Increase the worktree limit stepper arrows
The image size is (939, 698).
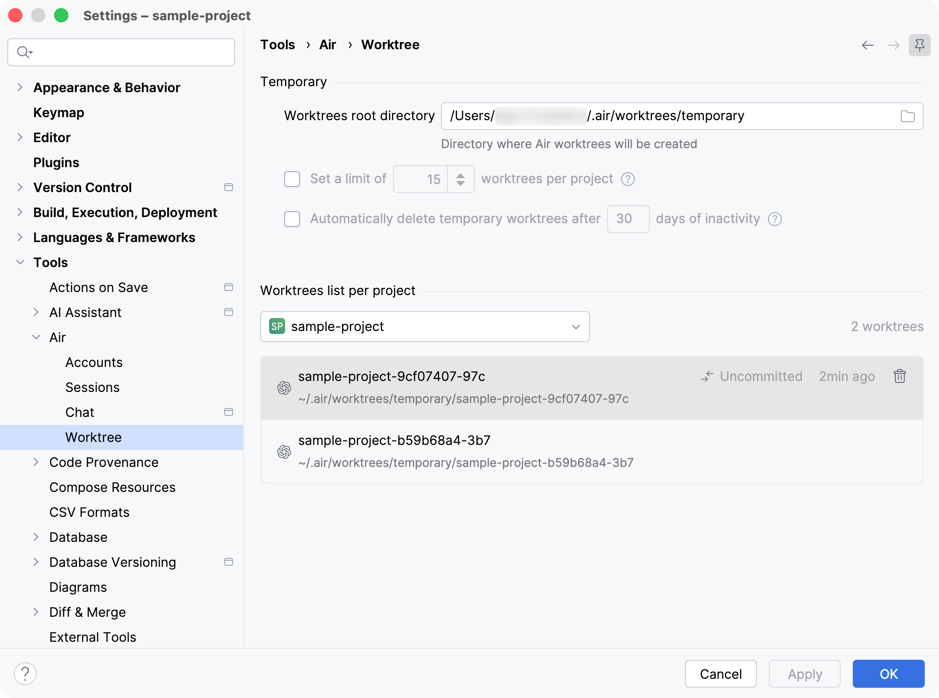461,179
